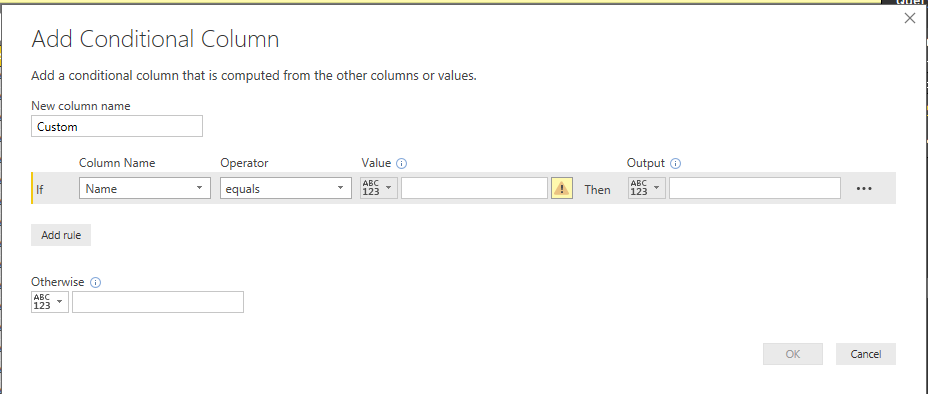Click the Cancel button
The height and width of the screenshot is (394, 928).
[x=866, y=354]
